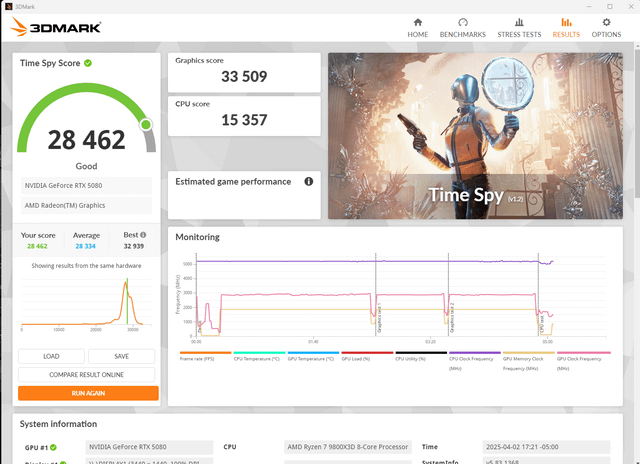The height and width of the screenshot is (464, 640).
Task: Click the 3DMark logo
Action: click(56, 27)
